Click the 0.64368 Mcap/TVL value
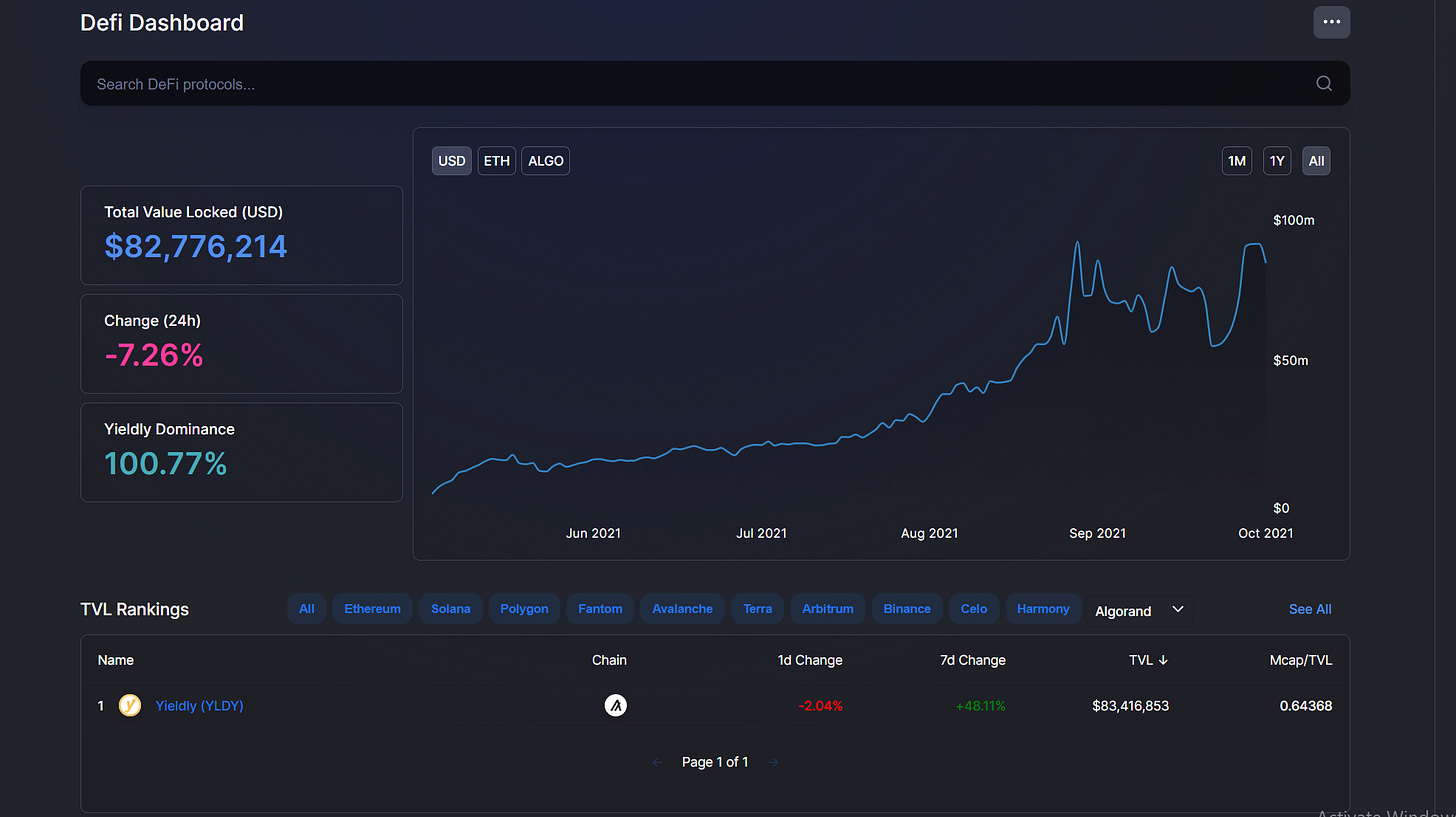 pos(1306,706)
